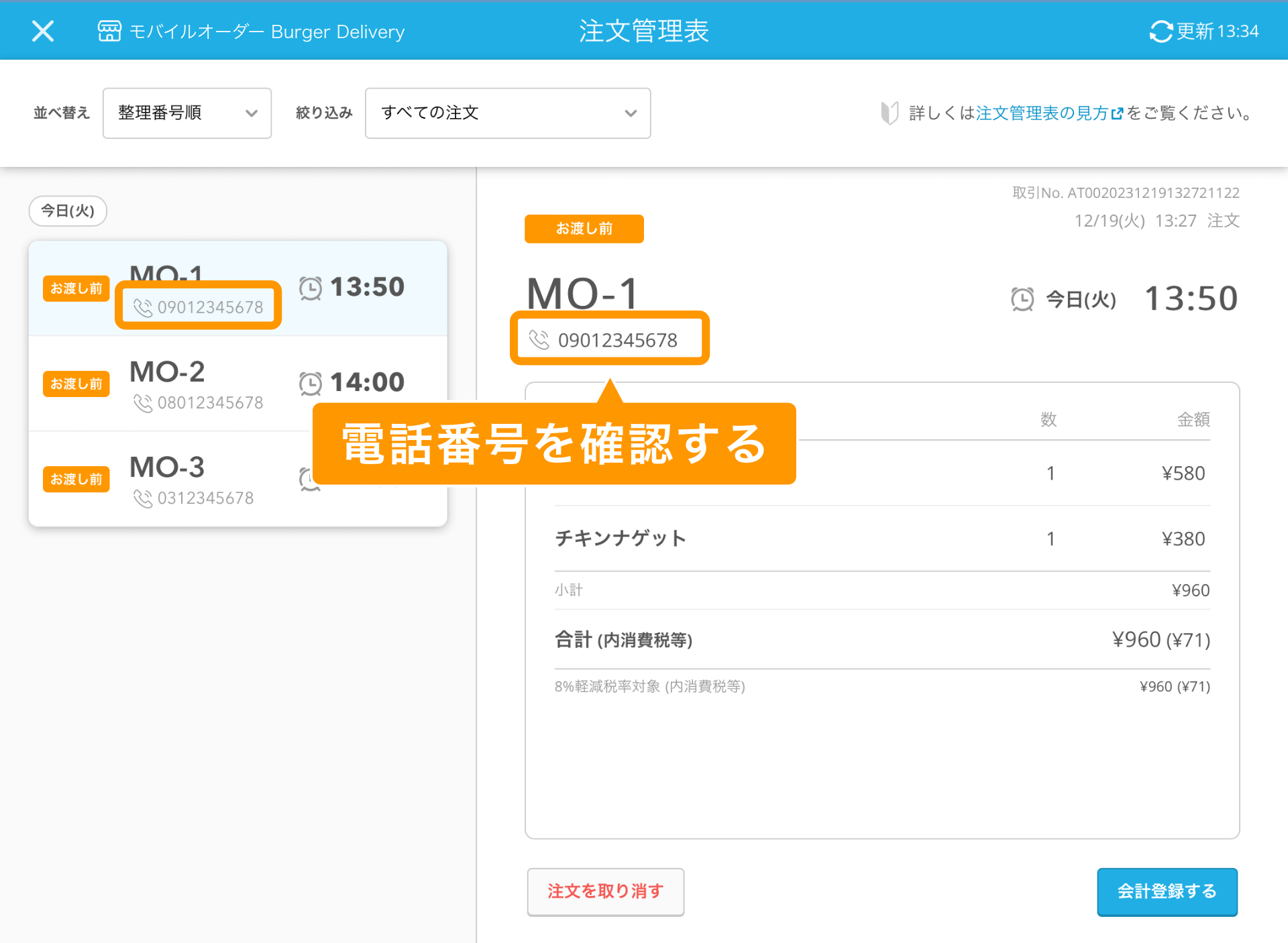Click the 今日(火) date chip
The image size is (1288, 943).
tap(68, 211)
